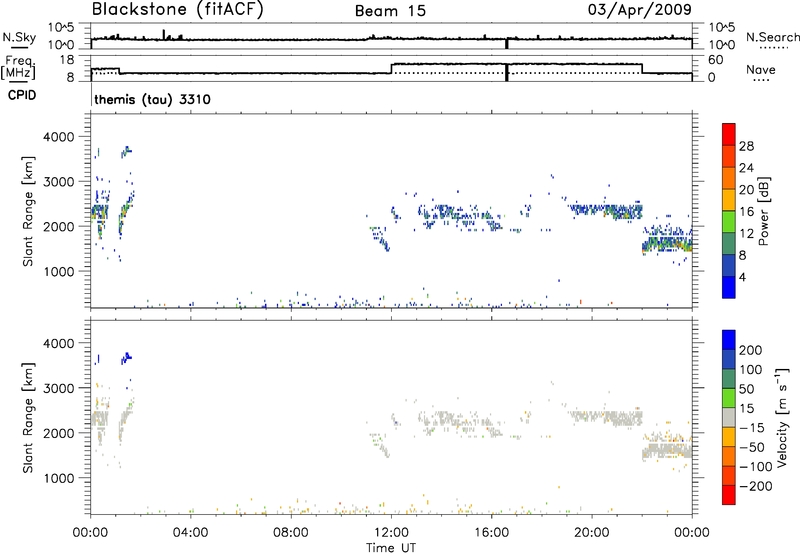Click the date "03/Apr/2009"

coord(640,9)
